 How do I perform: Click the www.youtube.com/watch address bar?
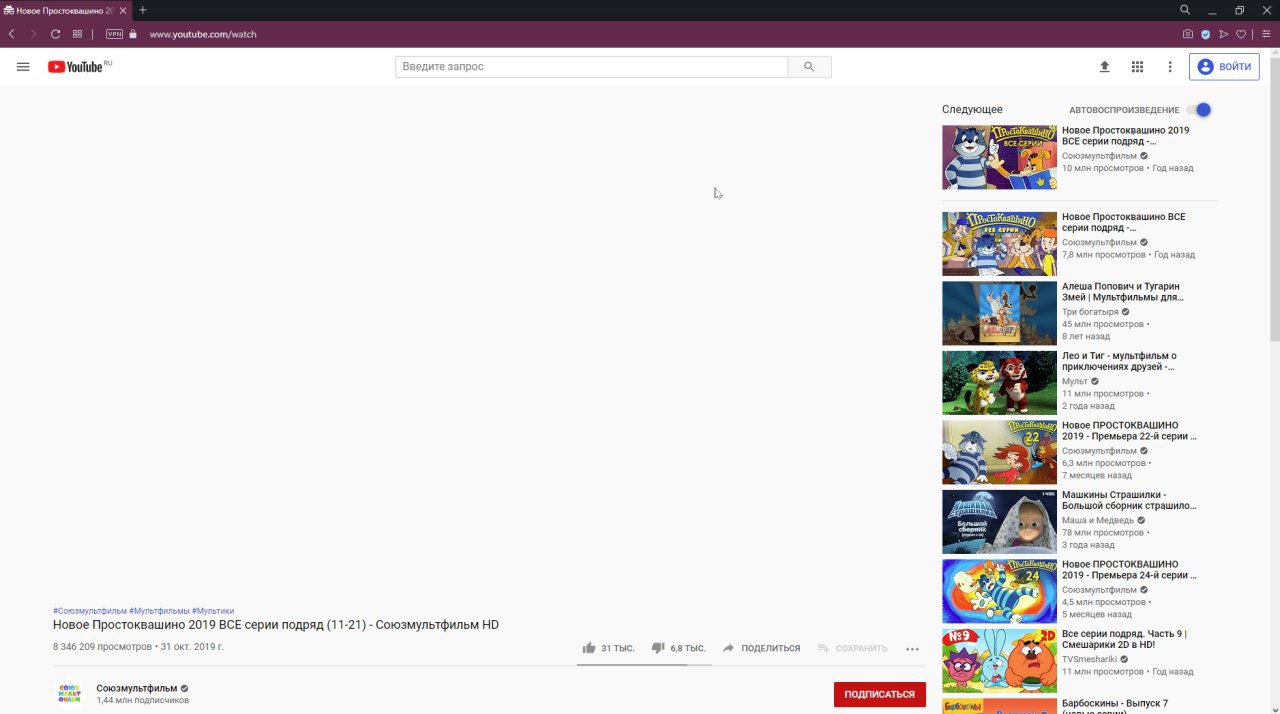click(x=203, y=34)
